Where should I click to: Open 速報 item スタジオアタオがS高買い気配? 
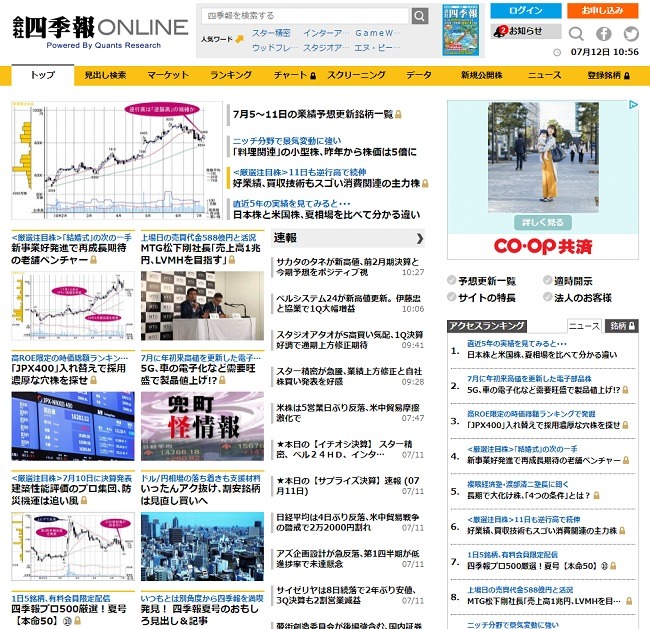point(350,340)
